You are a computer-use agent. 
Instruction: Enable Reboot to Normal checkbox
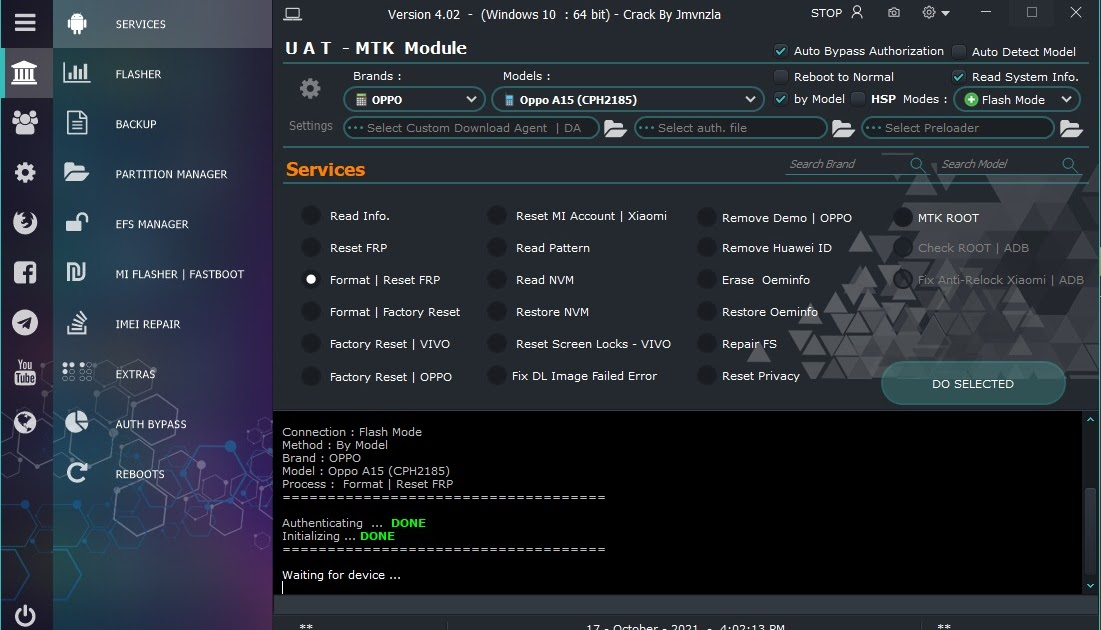780,76
